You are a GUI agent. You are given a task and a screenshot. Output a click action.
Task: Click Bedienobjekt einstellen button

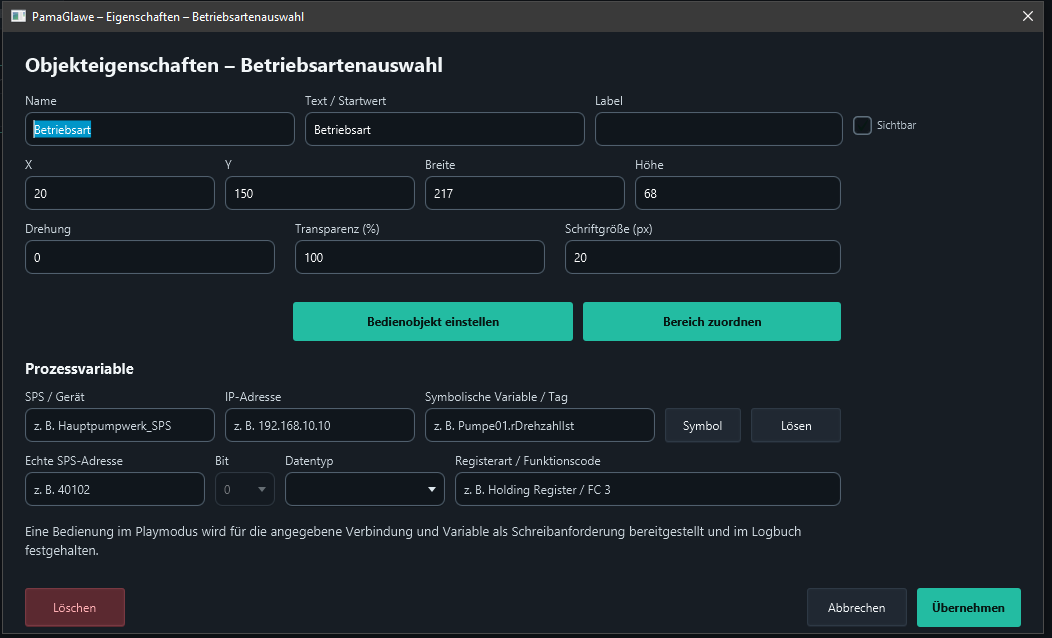433,321
